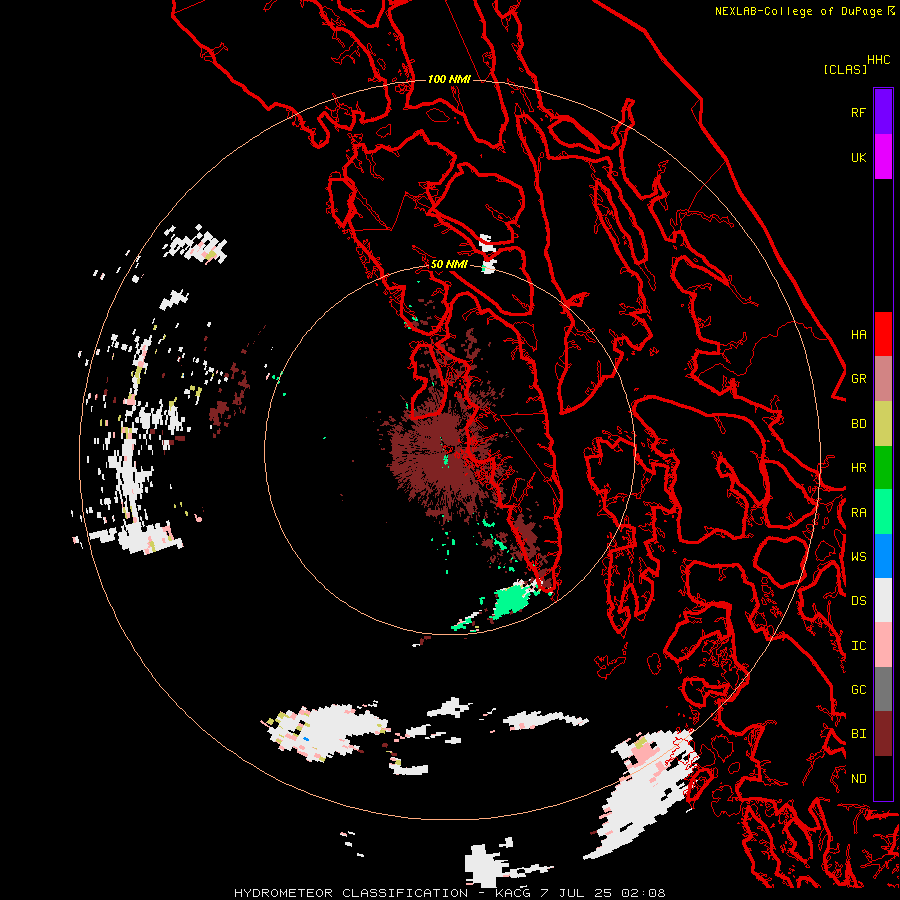Click the white DS legend swatch
Viewport: 900px width, 900px height.
883,600
